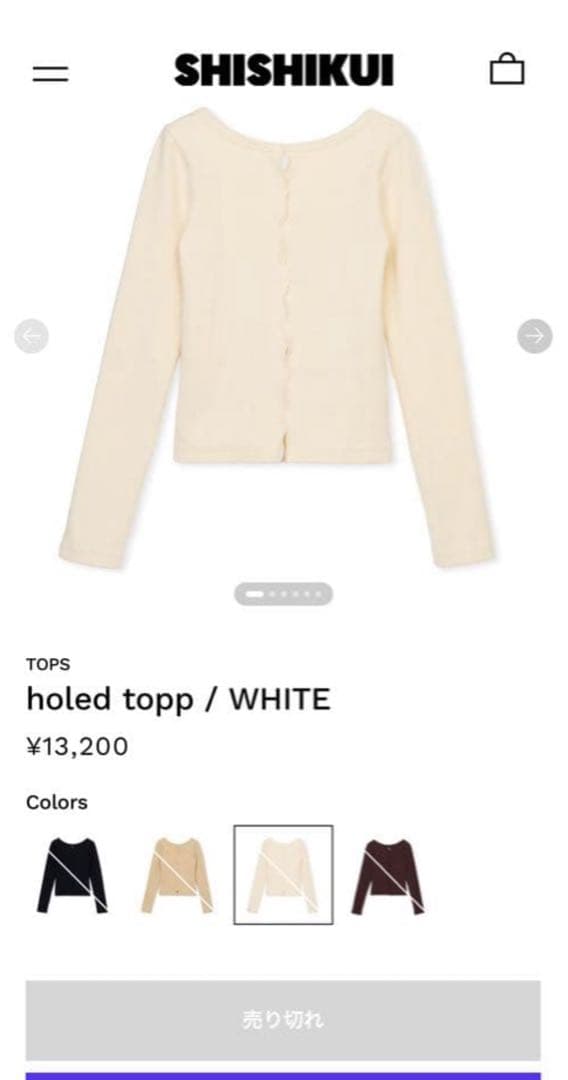Click the ¥13,200 price text
The image size is (568, 1080).
(77, 747)
